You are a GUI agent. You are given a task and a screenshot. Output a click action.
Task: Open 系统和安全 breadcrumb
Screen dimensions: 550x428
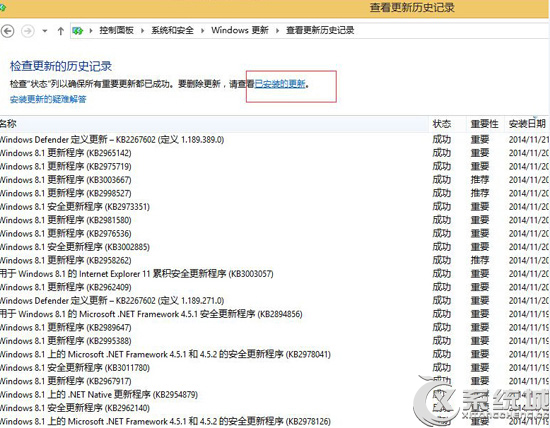[172, 31]
